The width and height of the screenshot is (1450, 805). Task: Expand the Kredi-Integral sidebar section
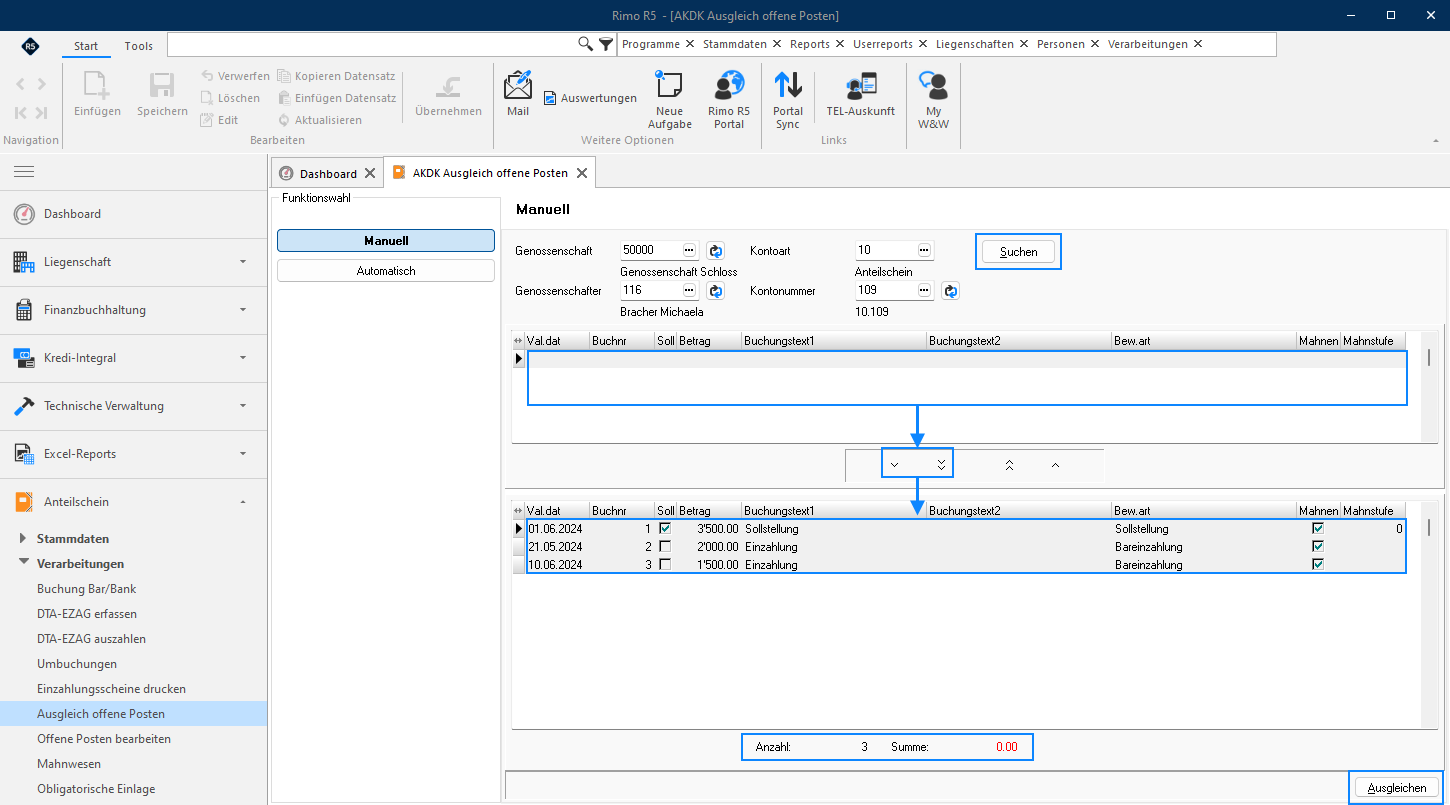click(x=133, y=358)
